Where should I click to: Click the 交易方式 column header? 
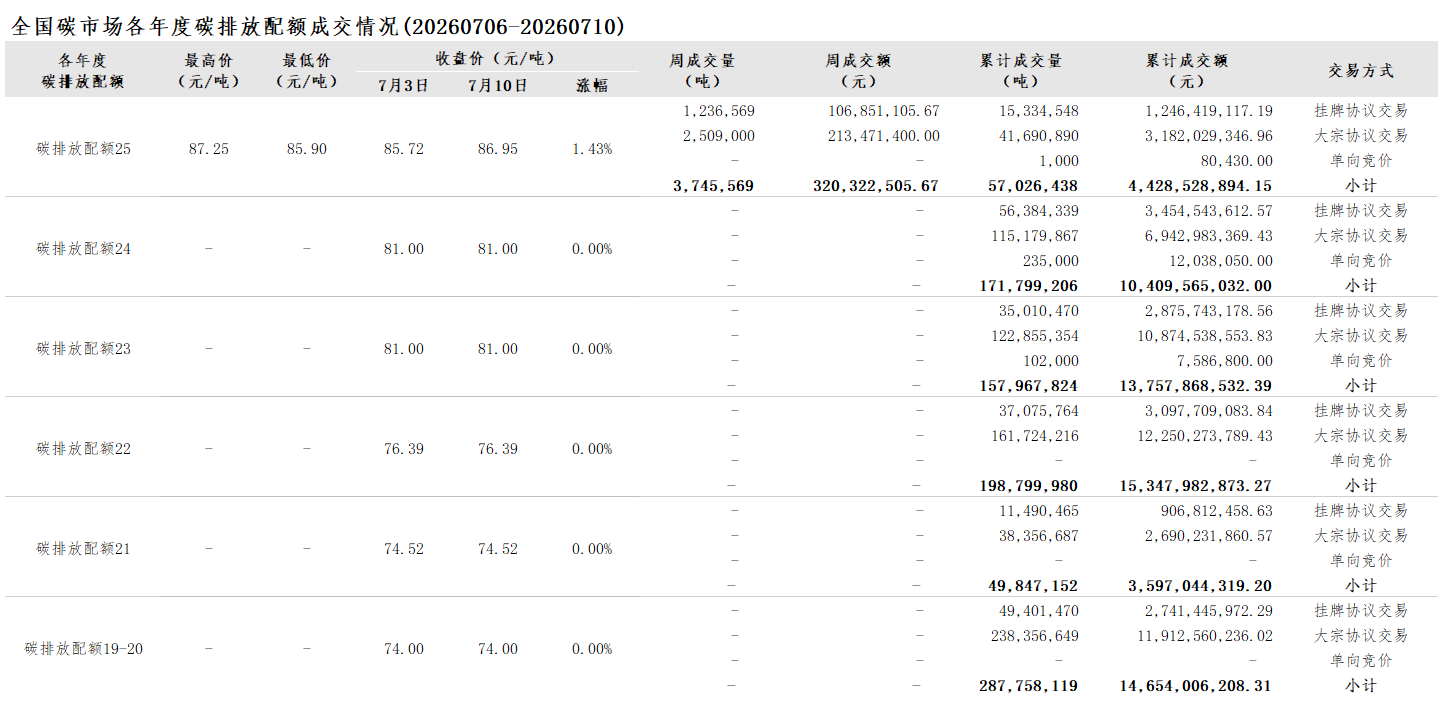[1360, 70]
